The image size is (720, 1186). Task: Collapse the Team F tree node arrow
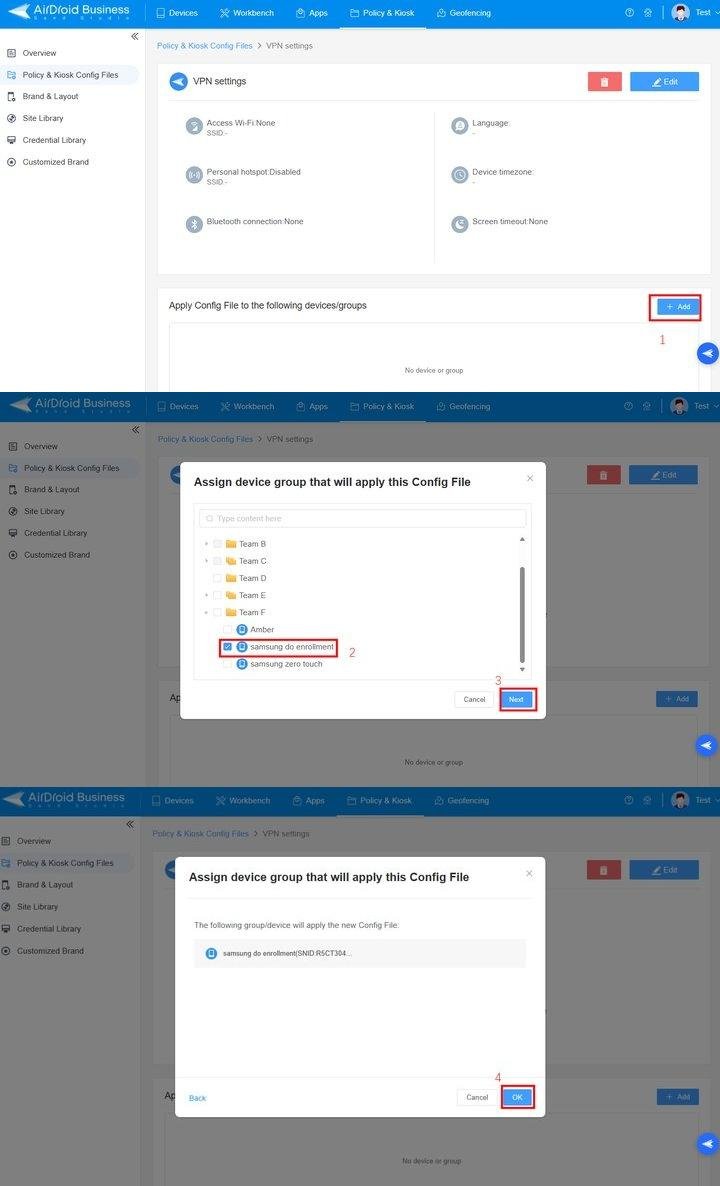point(206,613)
